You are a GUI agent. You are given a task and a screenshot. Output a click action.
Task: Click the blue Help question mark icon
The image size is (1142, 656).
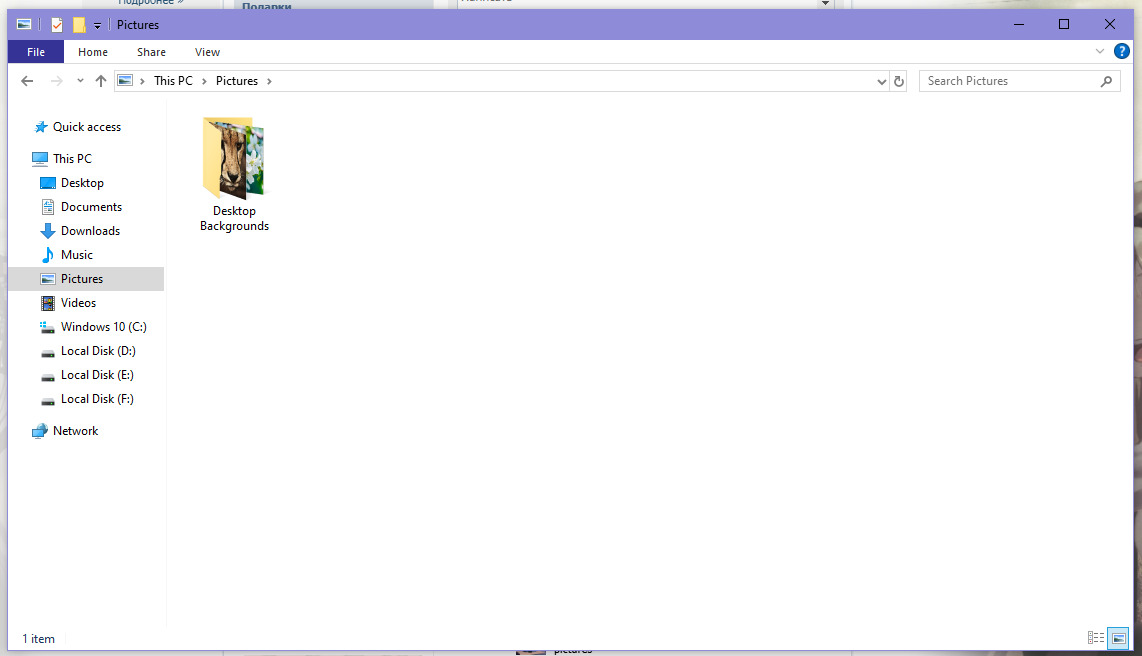(1122, 51)
